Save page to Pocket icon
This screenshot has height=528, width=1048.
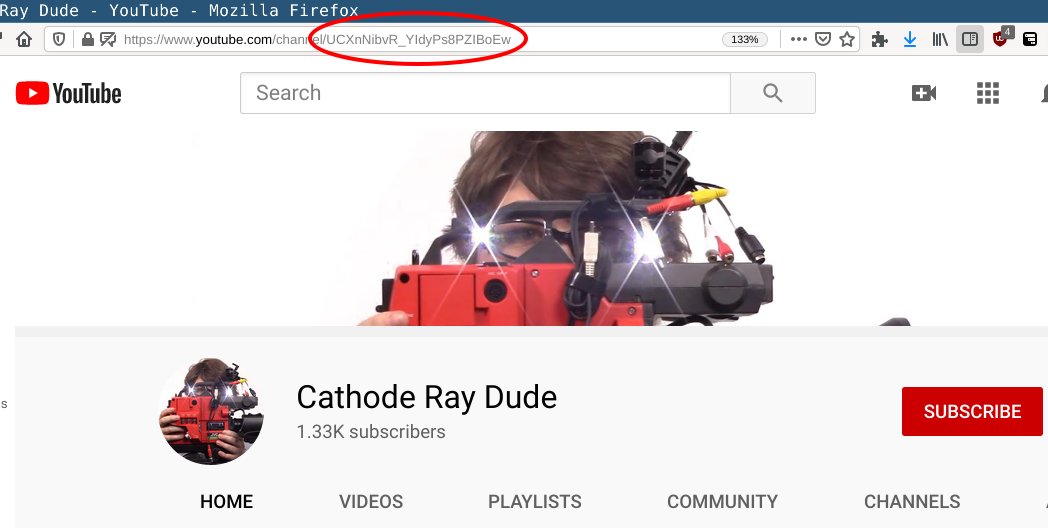[x=823, y=39]
